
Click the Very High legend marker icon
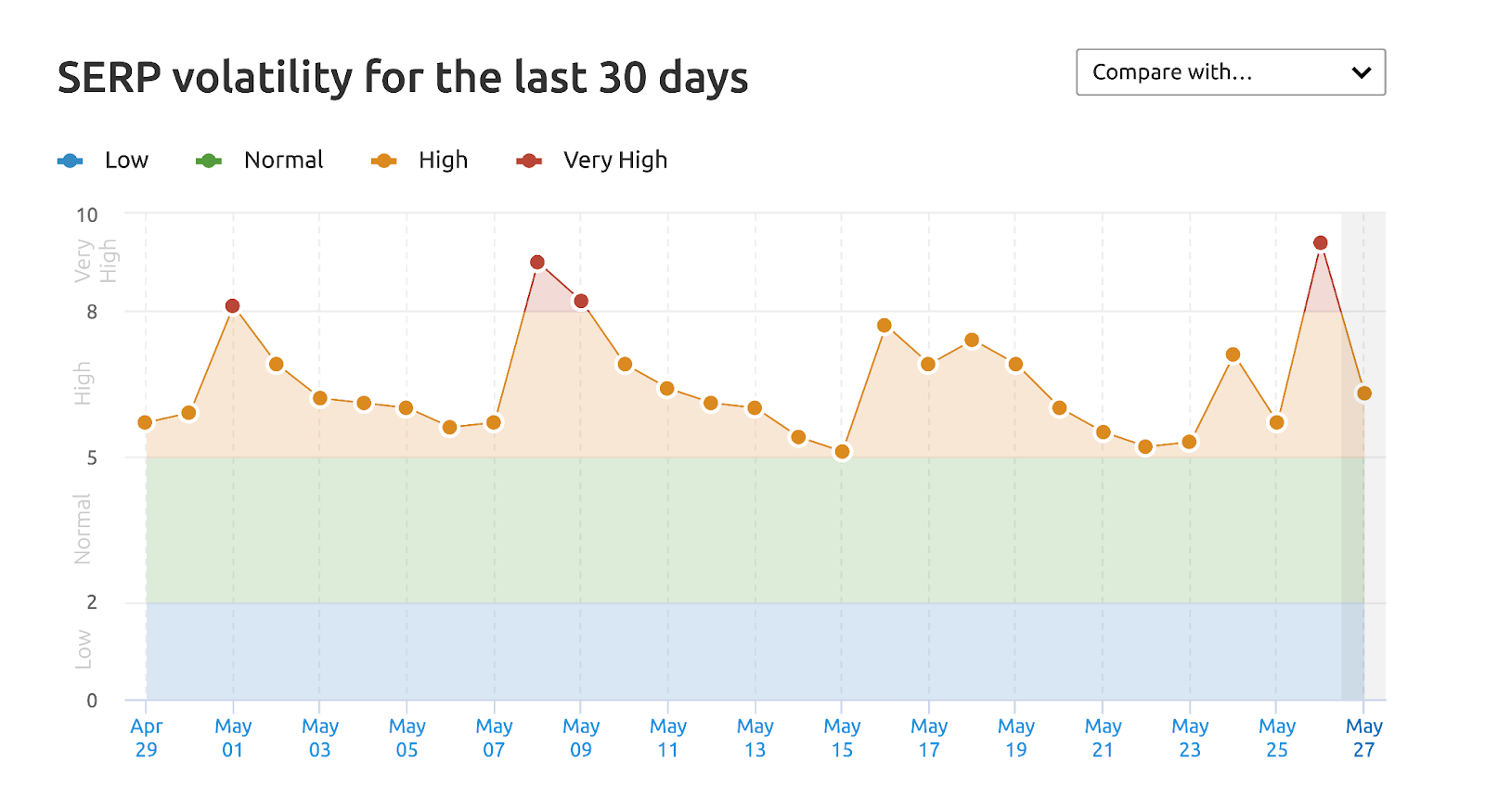(x=526, y=160)
